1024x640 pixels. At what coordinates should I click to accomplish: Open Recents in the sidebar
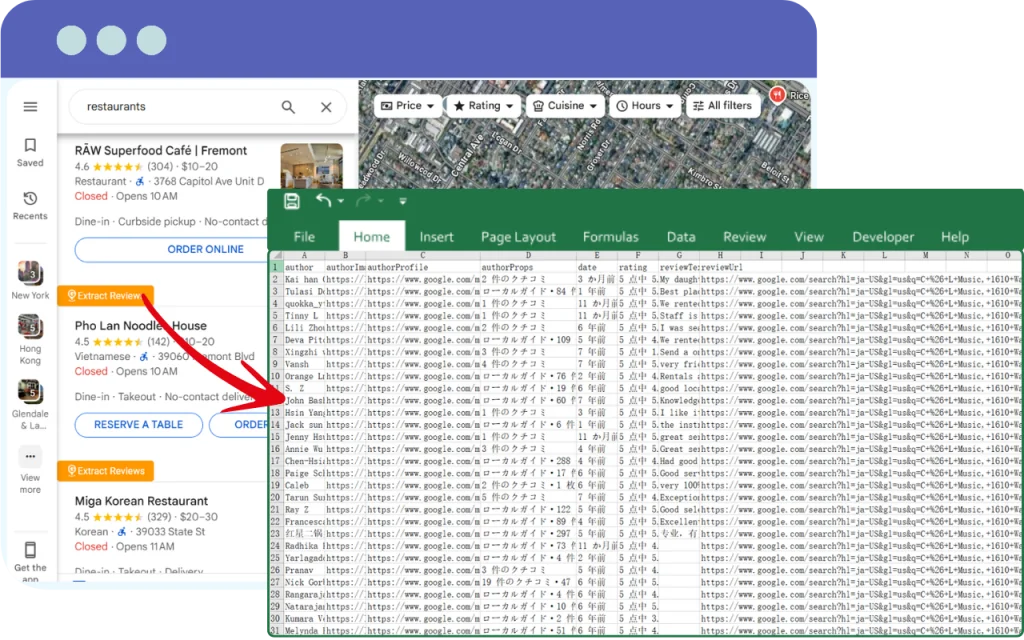pos(30,206)
